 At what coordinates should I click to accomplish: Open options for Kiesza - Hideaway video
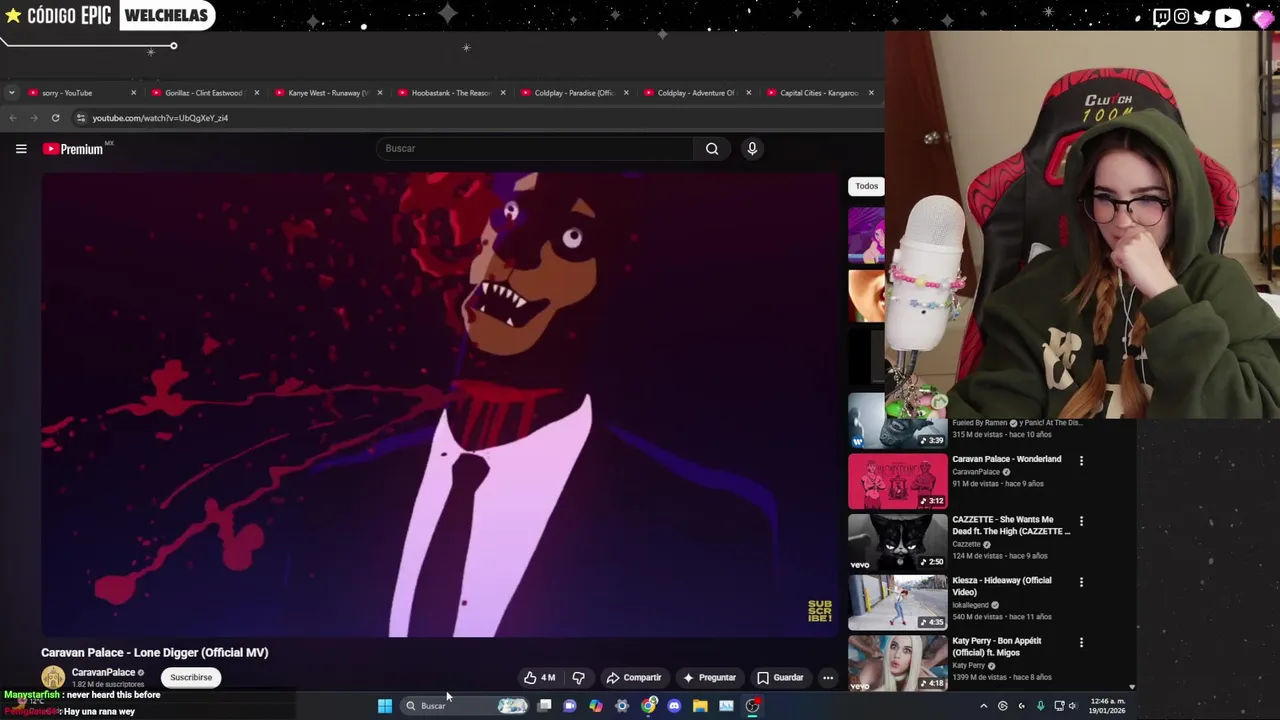(1081, 582)
